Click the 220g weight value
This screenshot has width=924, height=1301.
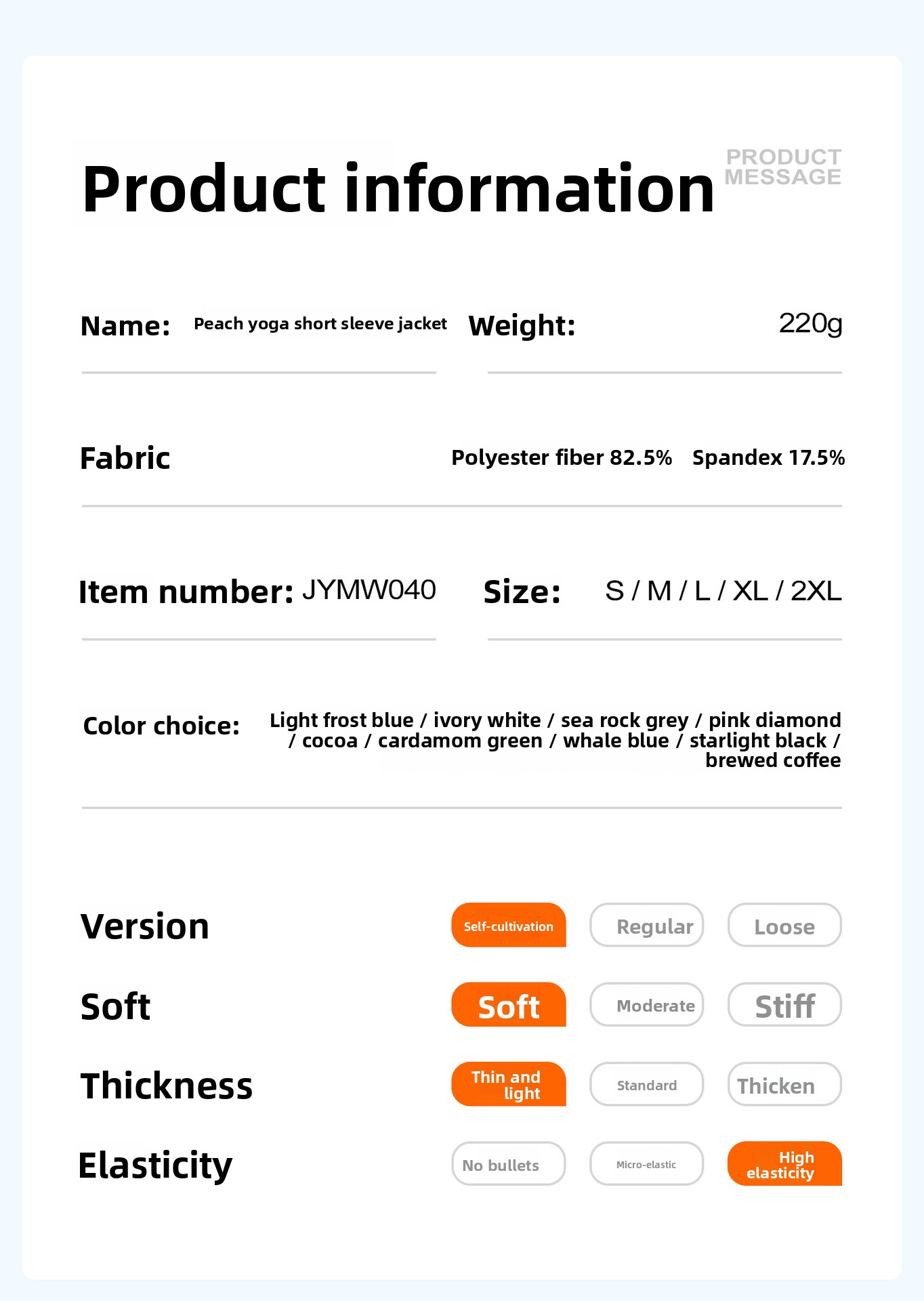[x=810, y=323]
